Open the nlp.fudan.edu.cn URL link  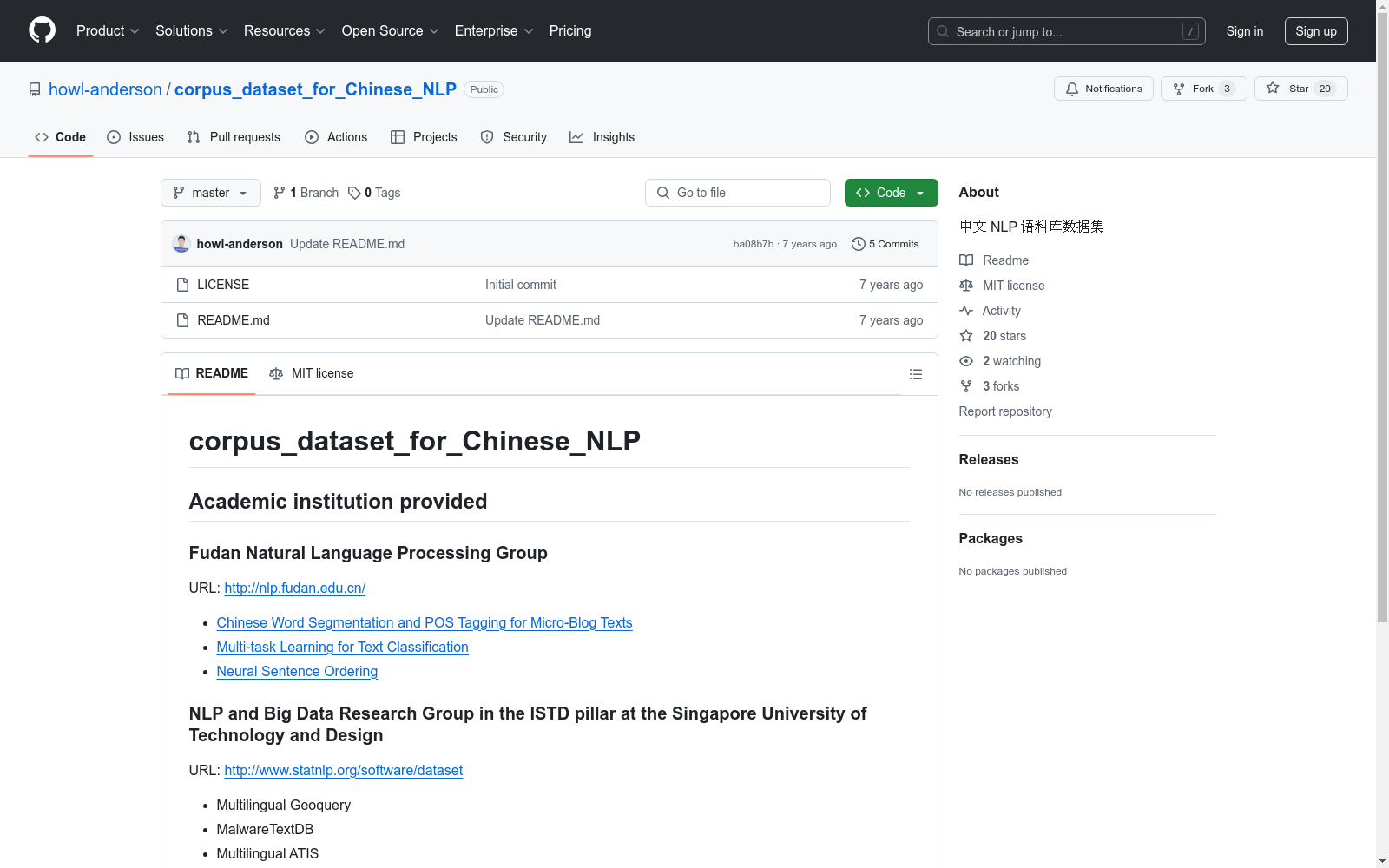point(295,588)
